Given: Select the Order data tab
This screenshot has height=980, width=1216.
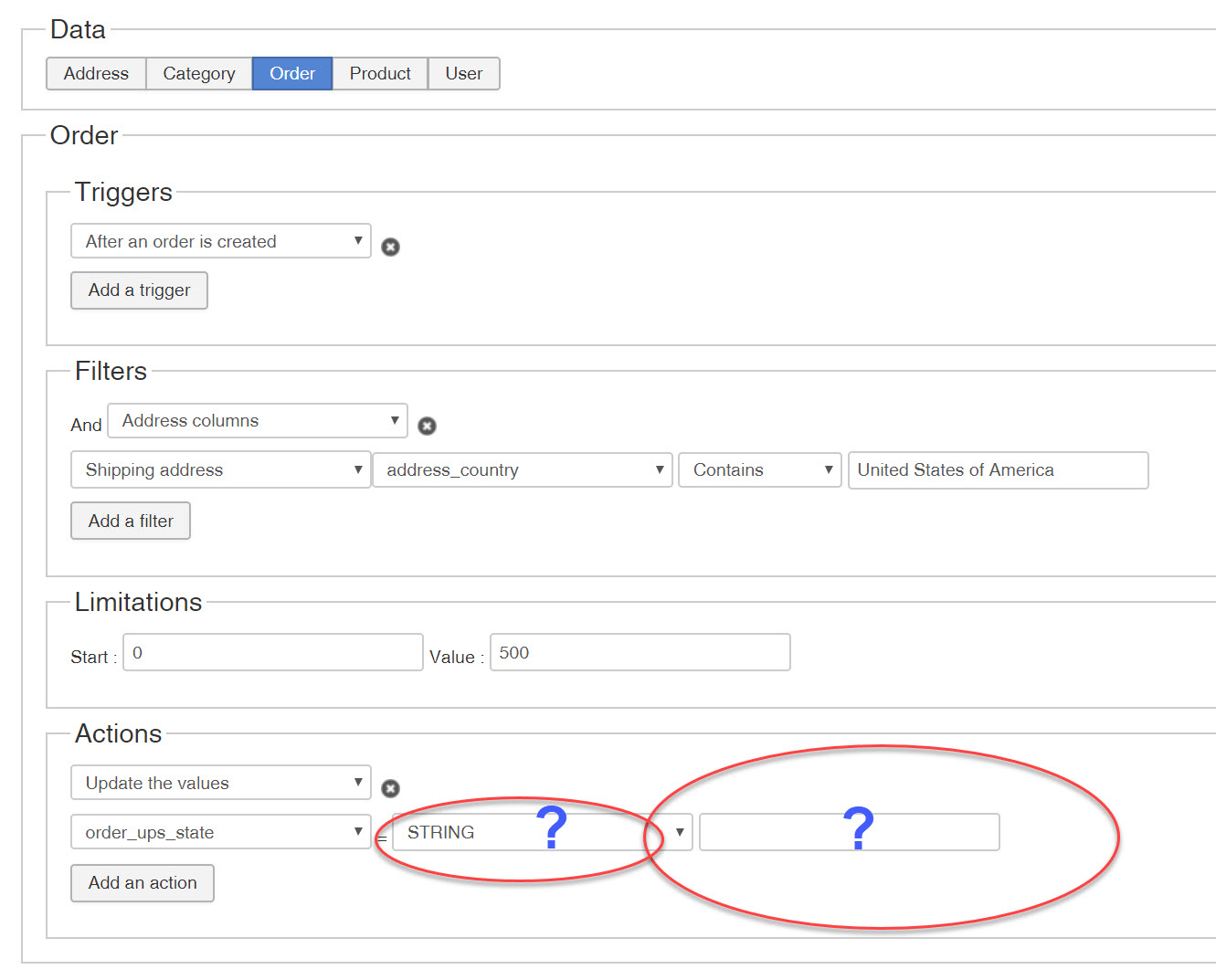Looking at the screenshot, I should (x=292, y=74).
